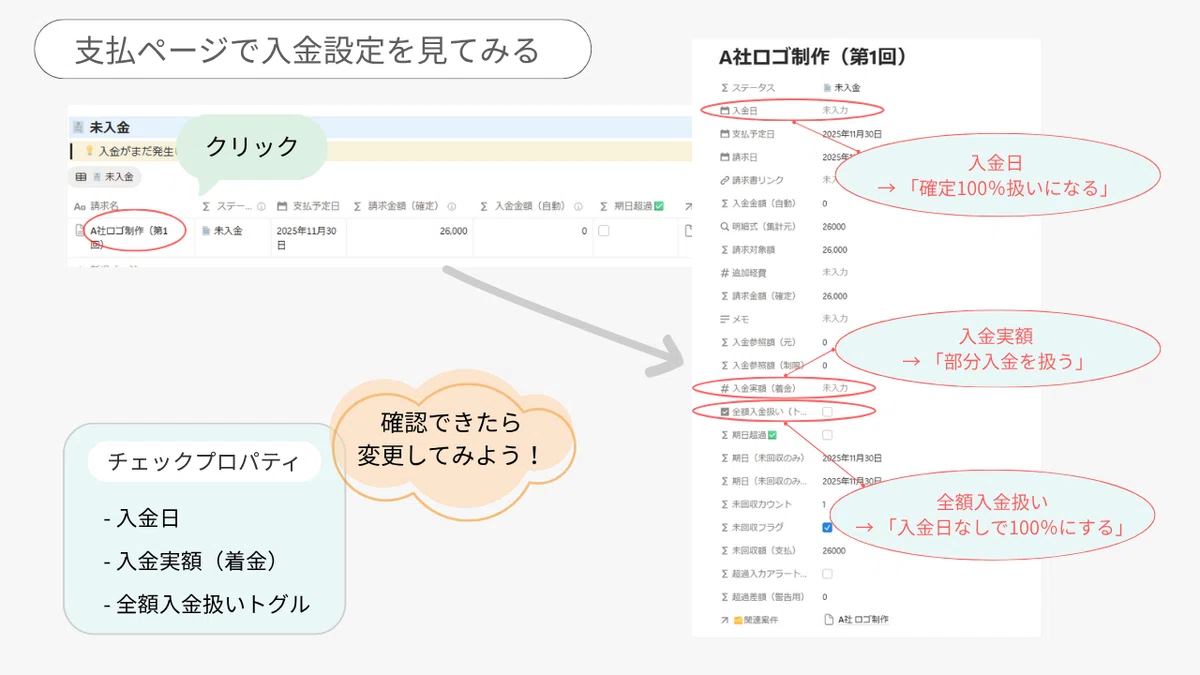Click the calendar icon of 入金日 property

click(725, 111)
